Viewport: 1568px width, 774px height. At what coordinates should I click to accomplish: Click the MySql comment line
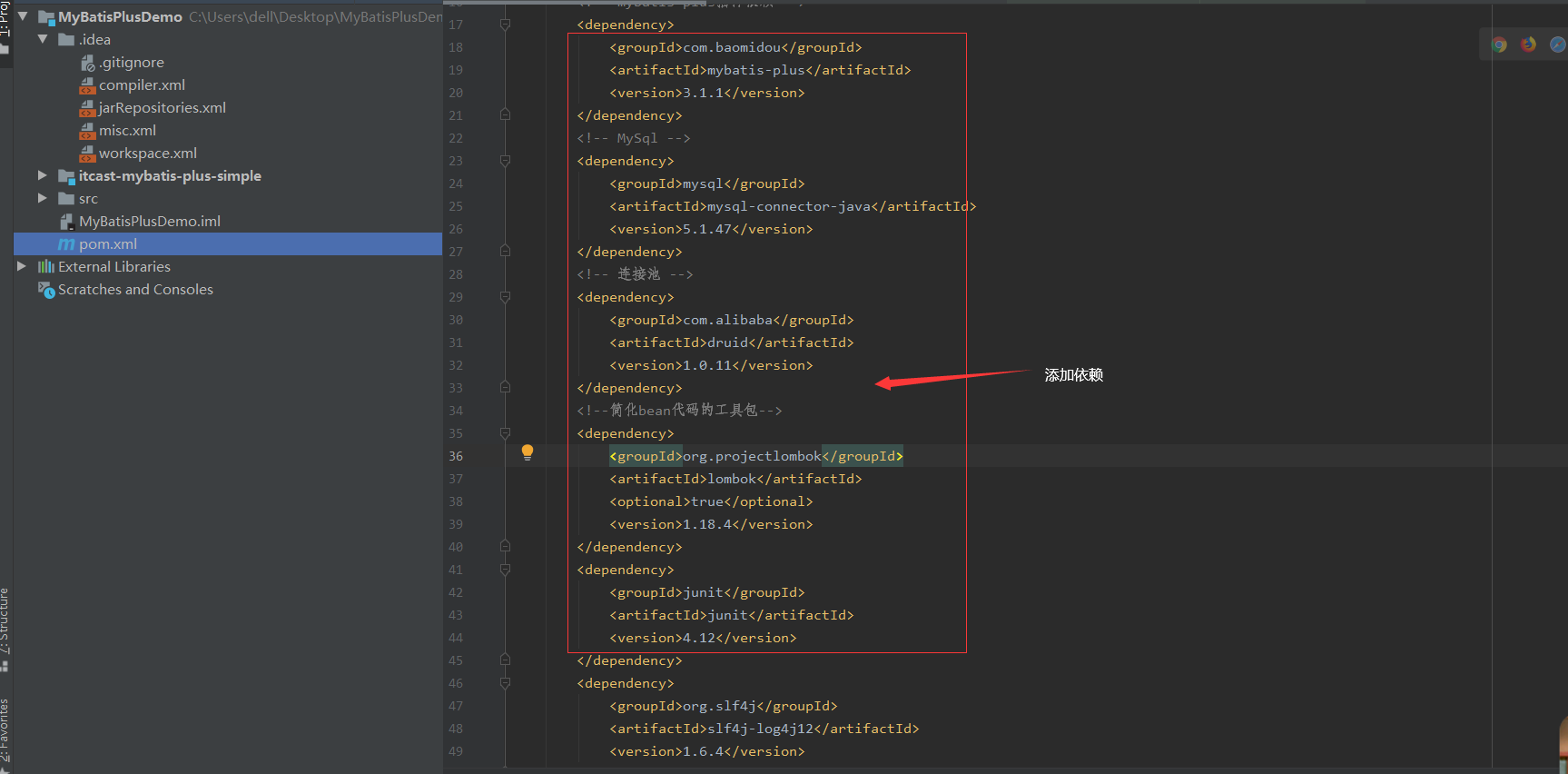pos(634,138)
